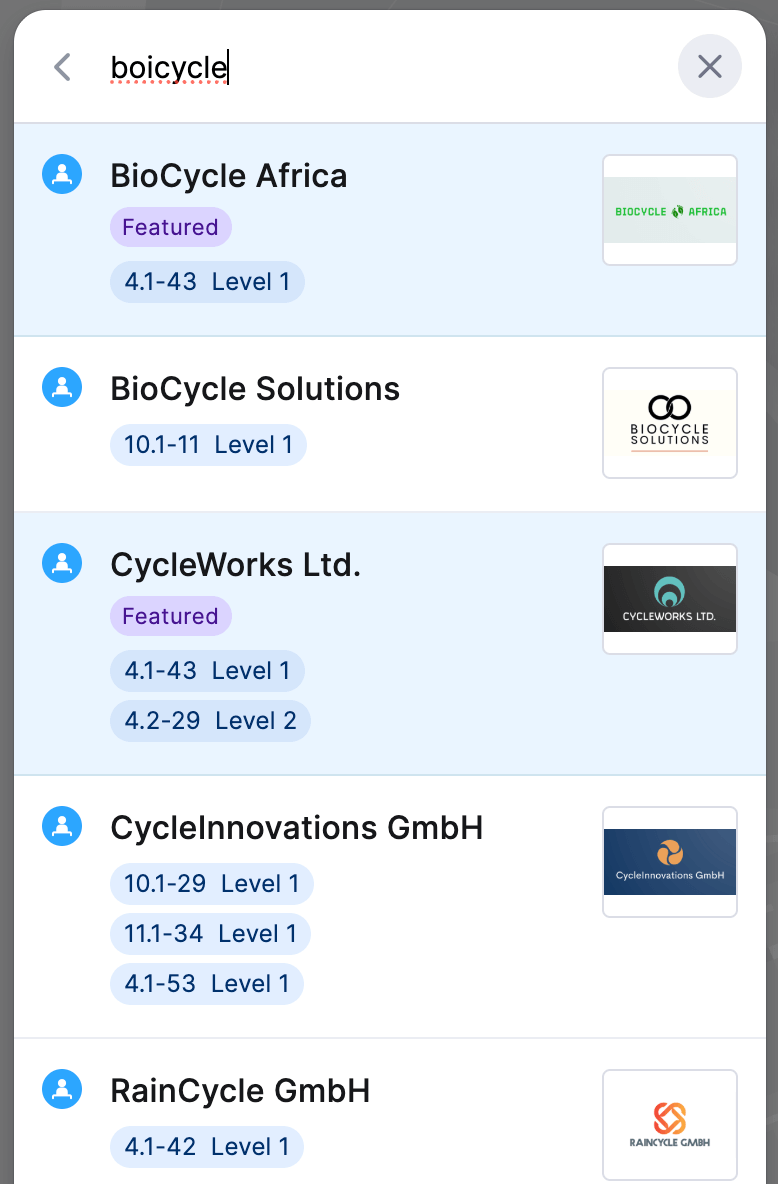The width and height of the screenshot is (778, 1184).
Task: Click into the search field containing 'boicycle'
Action: pos(385,67)
